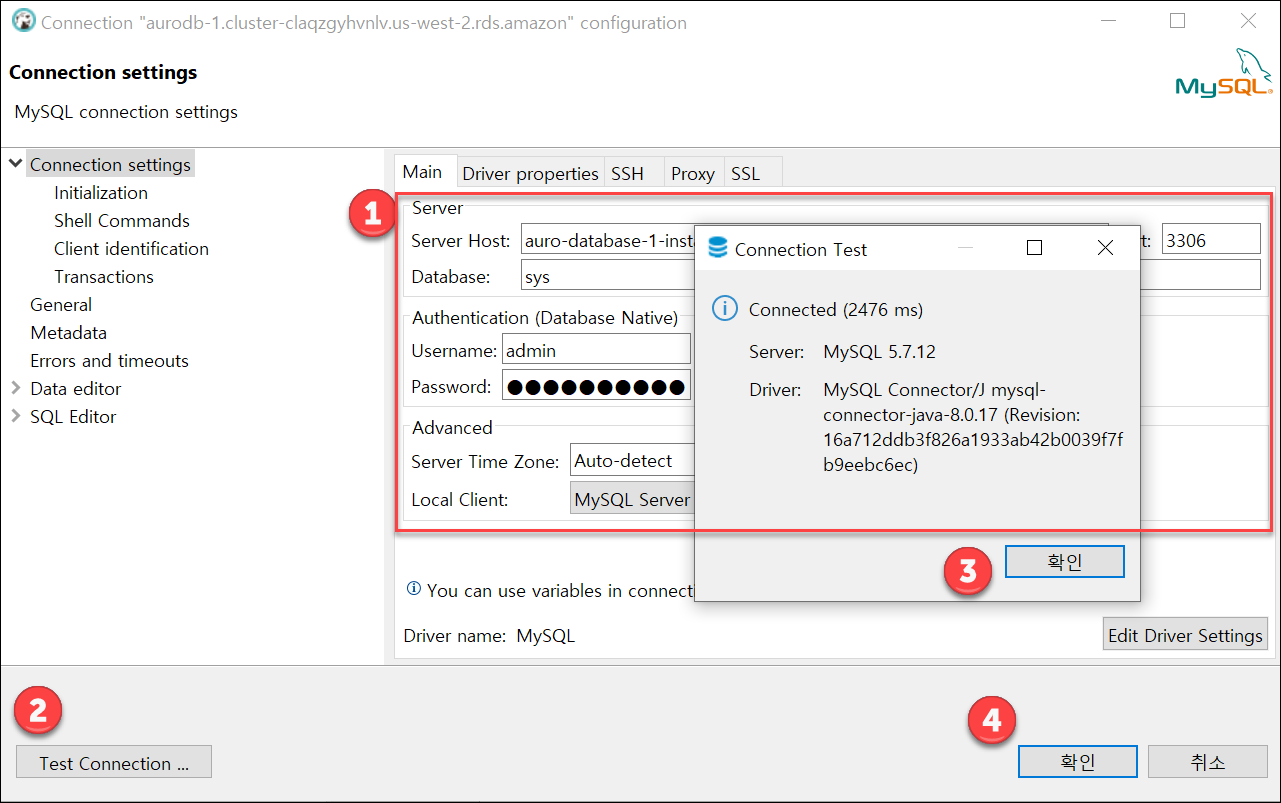Select Client identification in the tree
This screenshot has height=803, width=1281.
tap(131, 249)
